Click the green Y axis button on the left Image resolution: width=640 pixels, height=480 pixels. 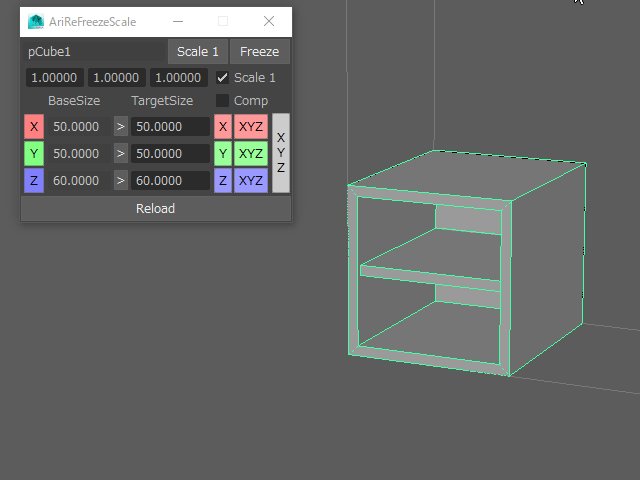(34, 153)
